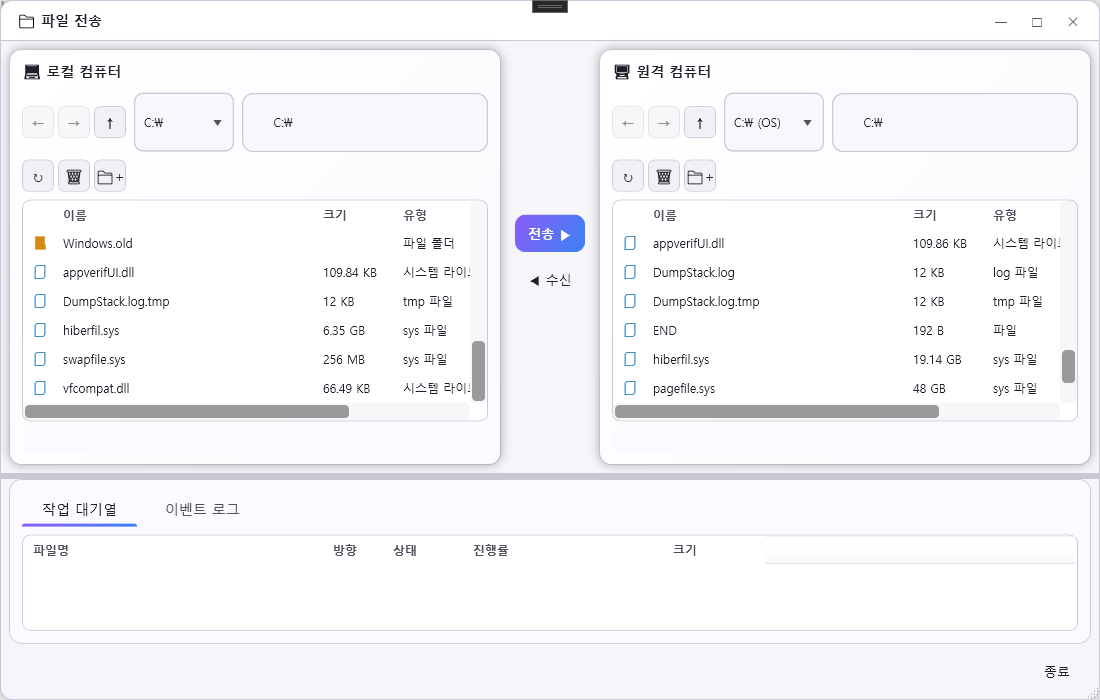Check appverifUI.dll in the local file list

(39, 272)
